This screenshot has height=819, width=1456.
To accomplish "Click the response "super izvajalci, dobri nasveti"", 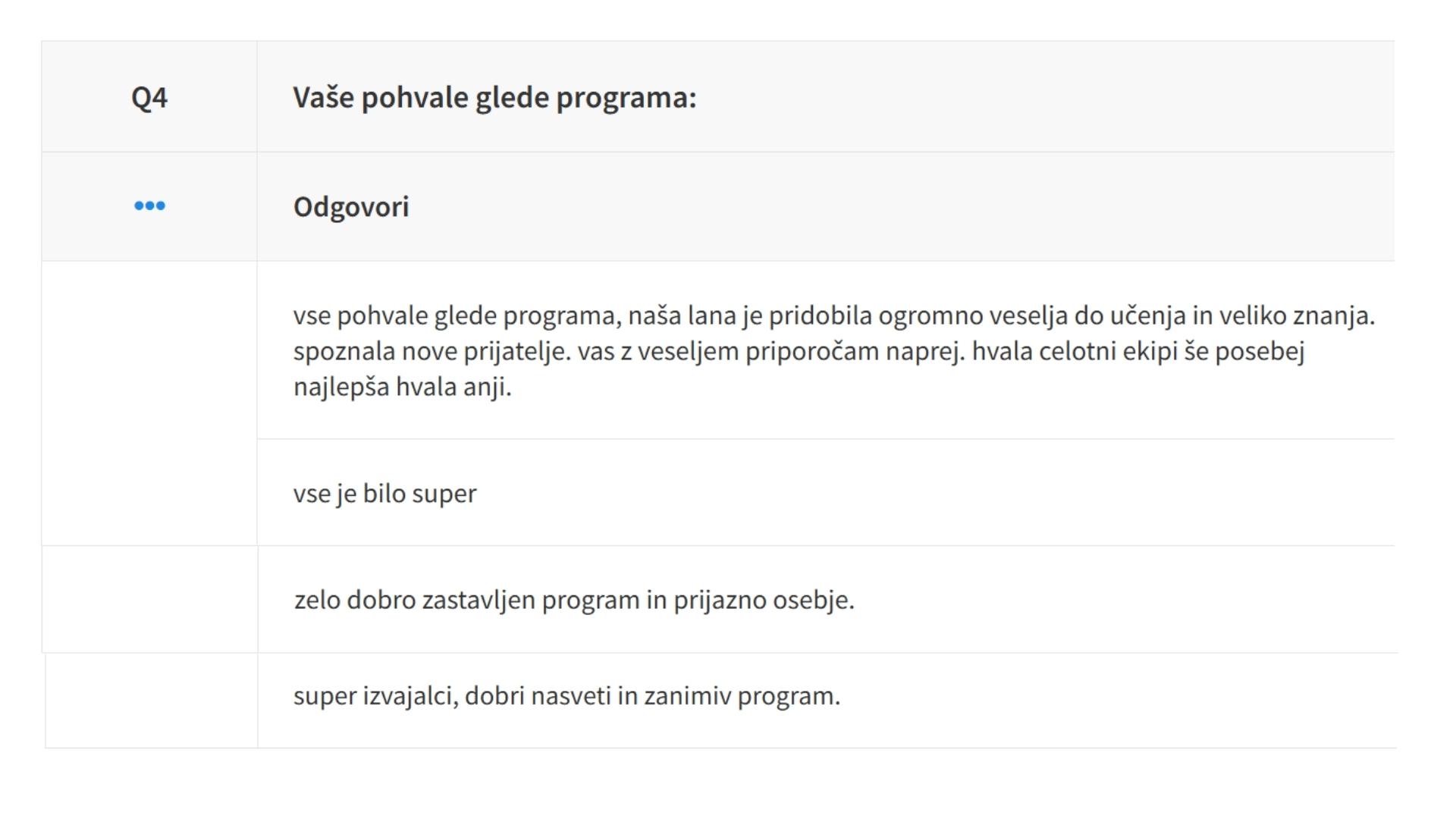I will [566, 696].
